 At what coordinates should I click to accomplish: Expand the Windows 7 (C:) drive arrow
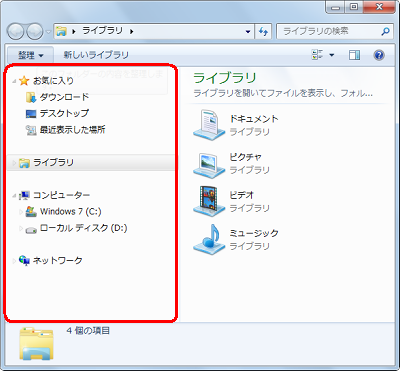[21, 212]
